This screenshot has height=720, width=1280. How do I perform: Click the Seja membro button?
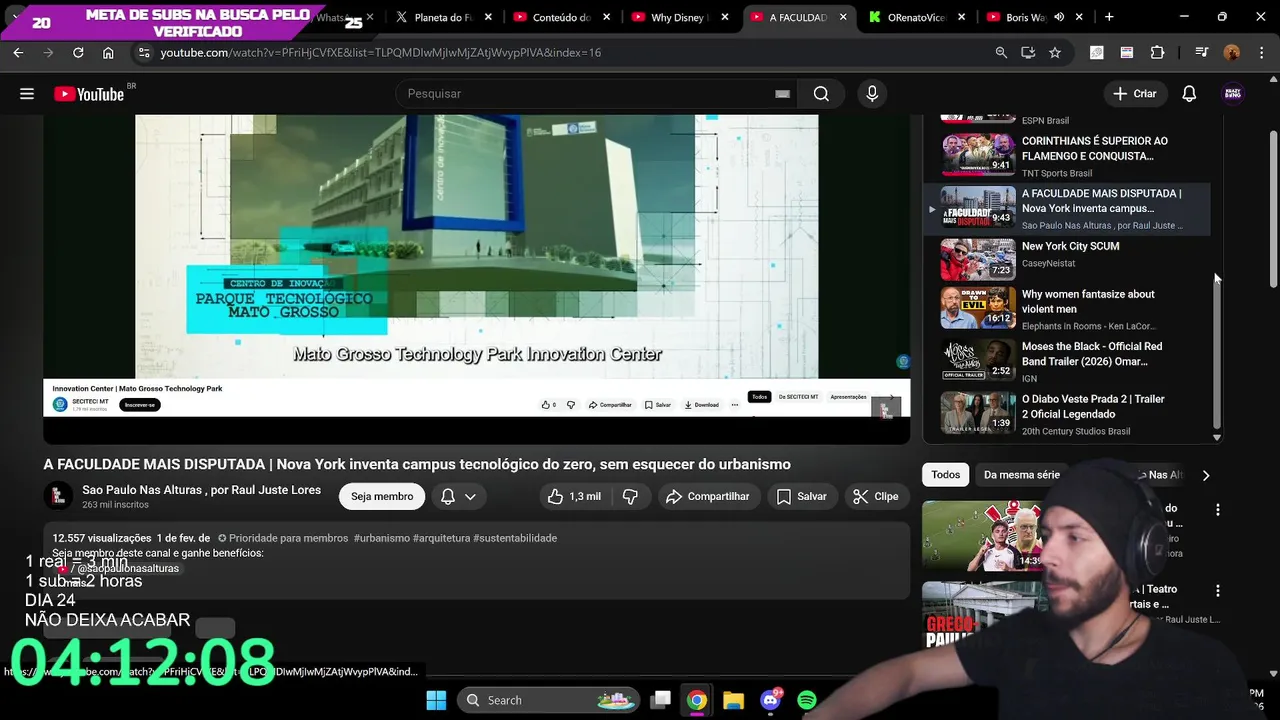(382, 496)
